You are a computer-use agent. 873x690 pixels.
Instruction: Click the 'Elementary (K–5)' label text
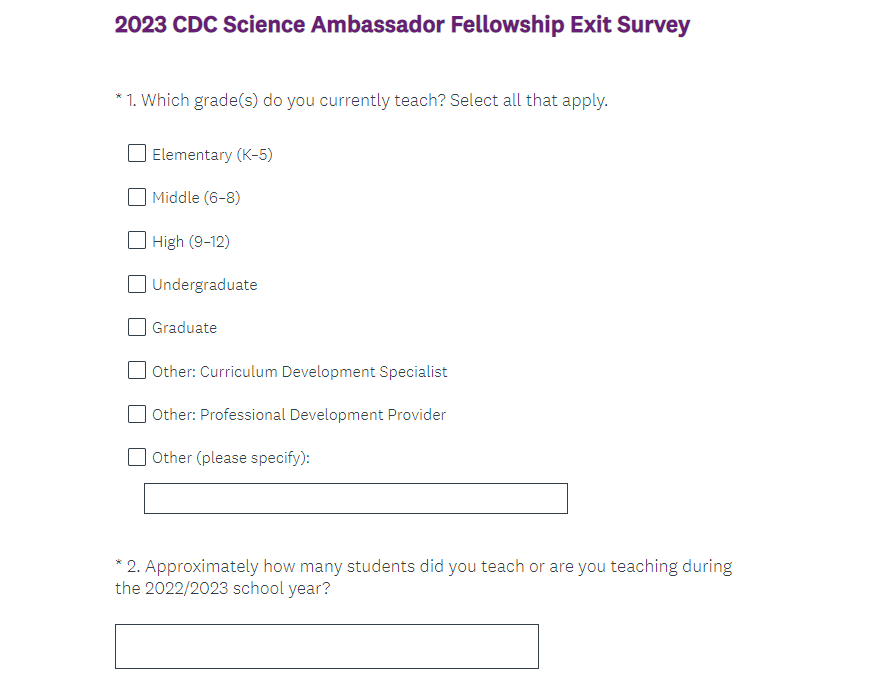pos(212,155)
